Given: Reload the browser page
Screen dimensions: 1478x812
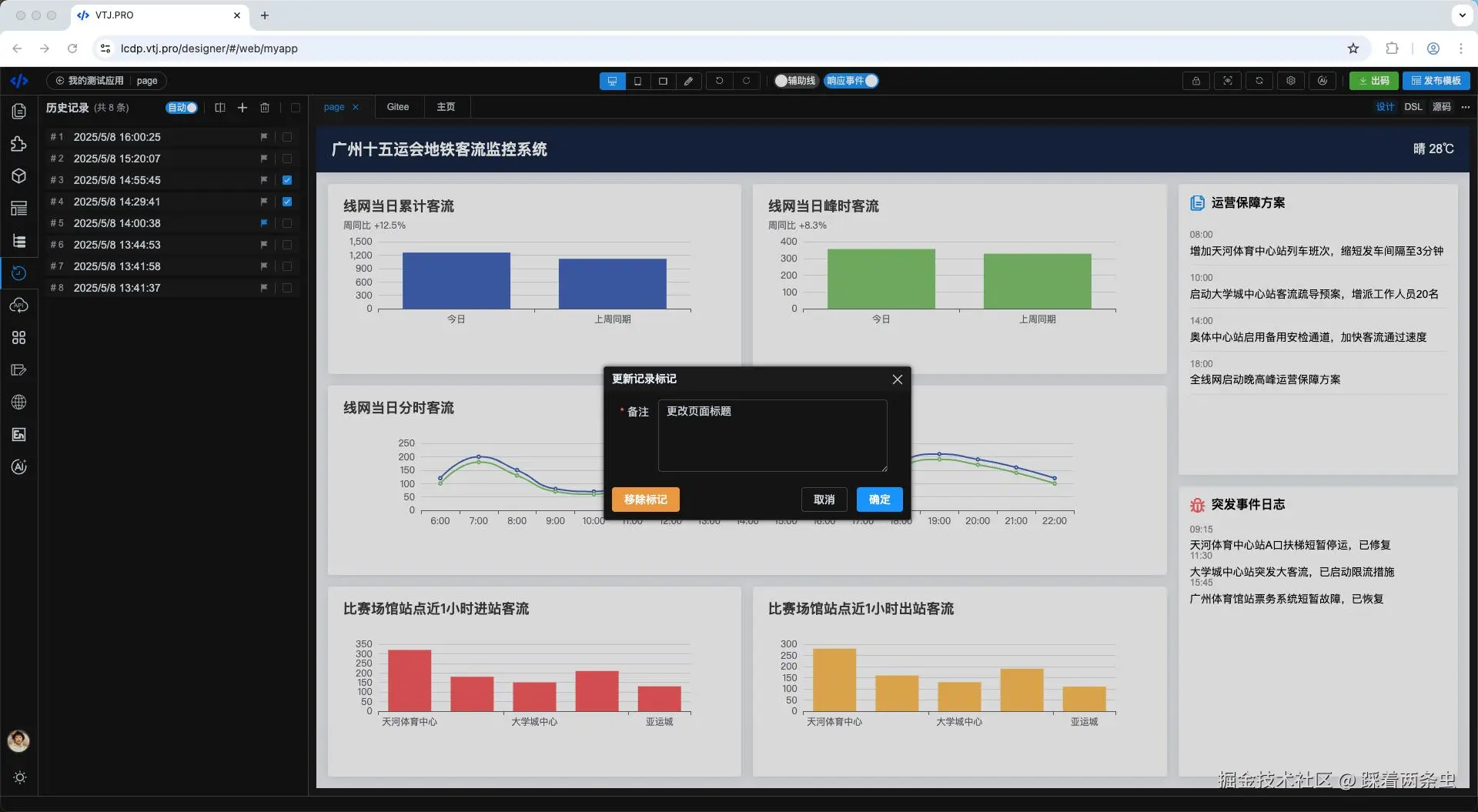Looking at the screenshot, I should pos(72,48).
